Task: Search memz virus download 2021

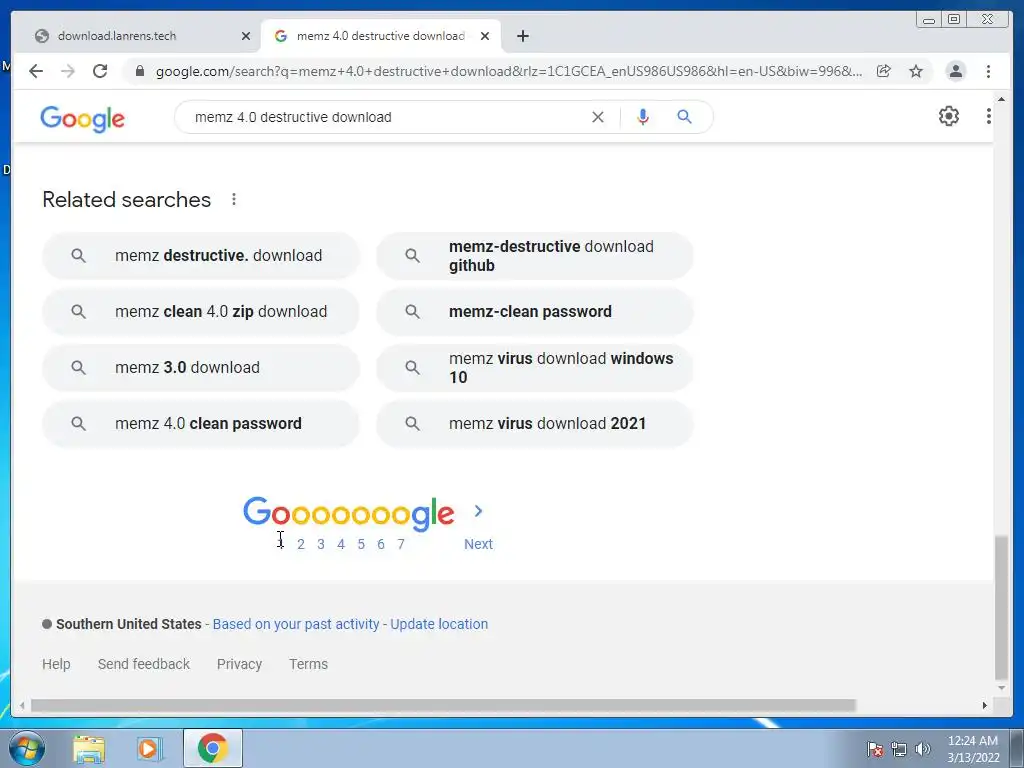Action: [534, 424]
